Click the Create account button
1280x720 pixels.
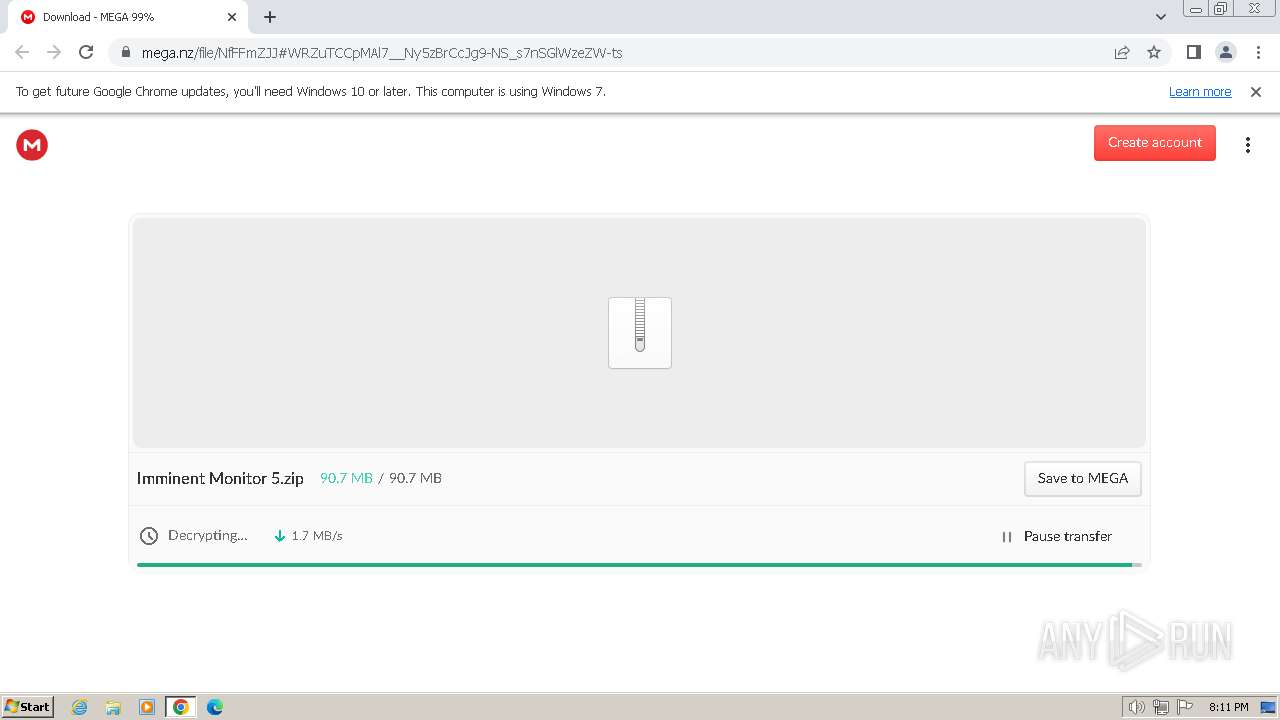click(1154, 143)
